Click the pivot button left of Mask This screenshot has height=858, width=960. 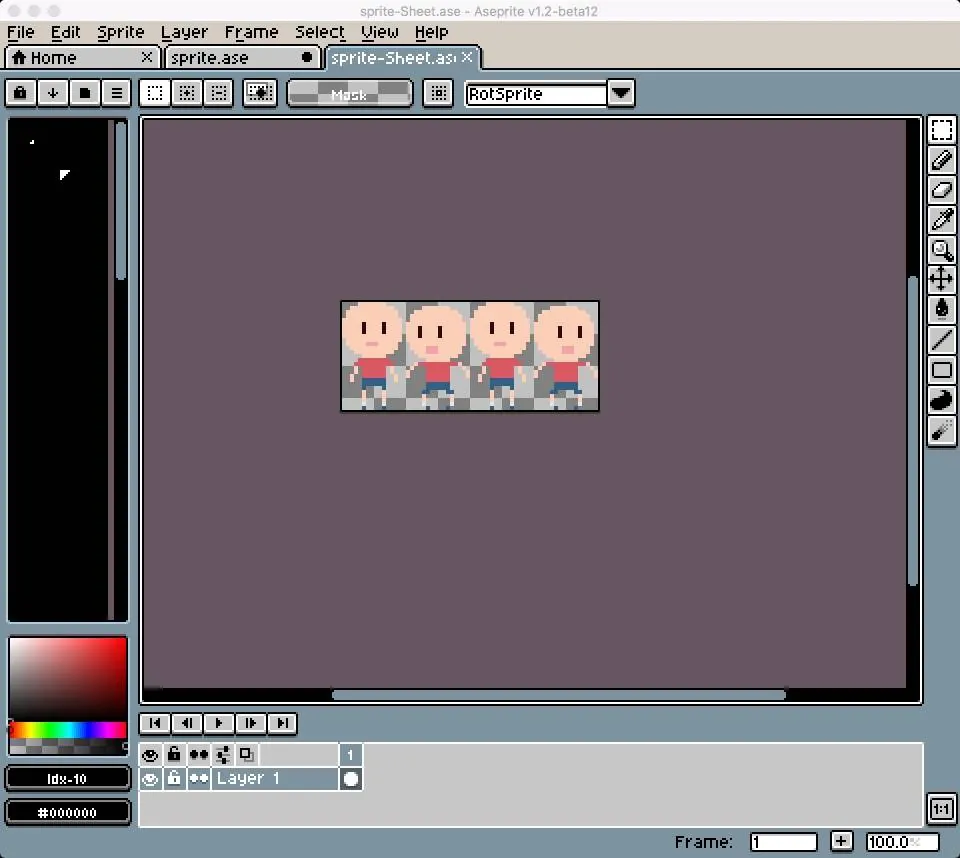point(260,93)
